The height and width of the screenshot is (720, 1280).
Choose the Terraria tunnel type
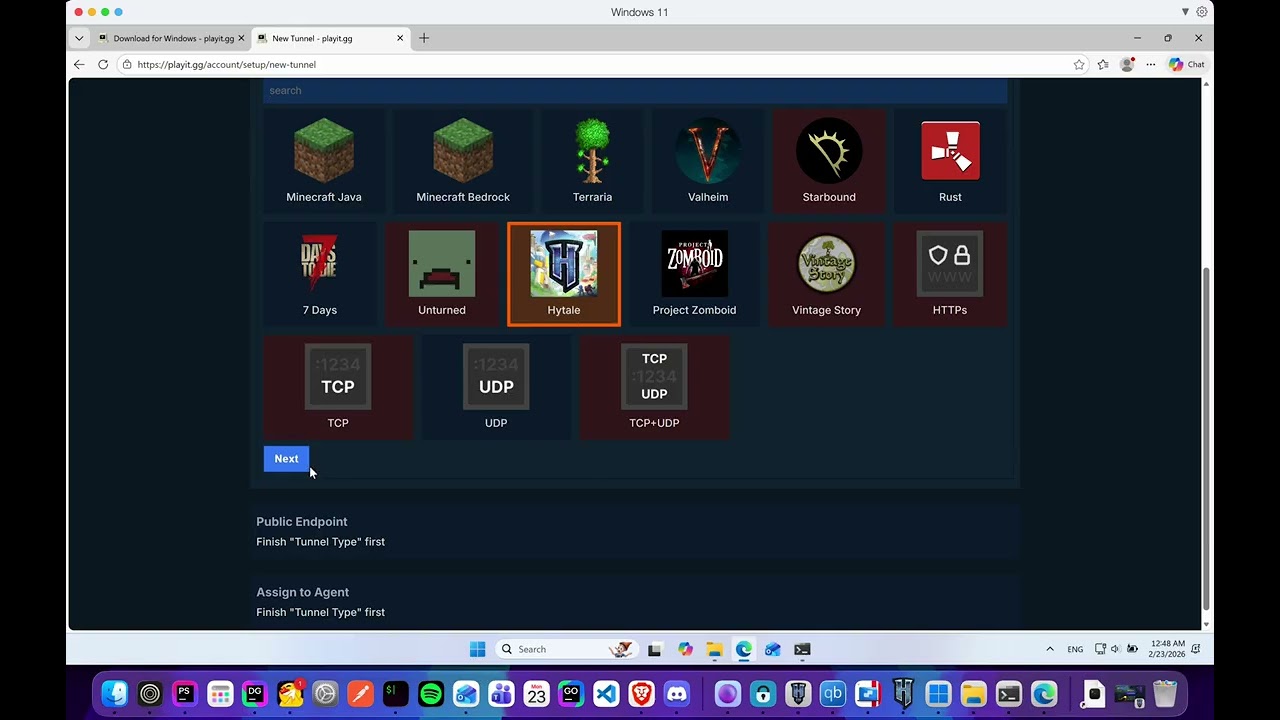[x=592, y=162]
